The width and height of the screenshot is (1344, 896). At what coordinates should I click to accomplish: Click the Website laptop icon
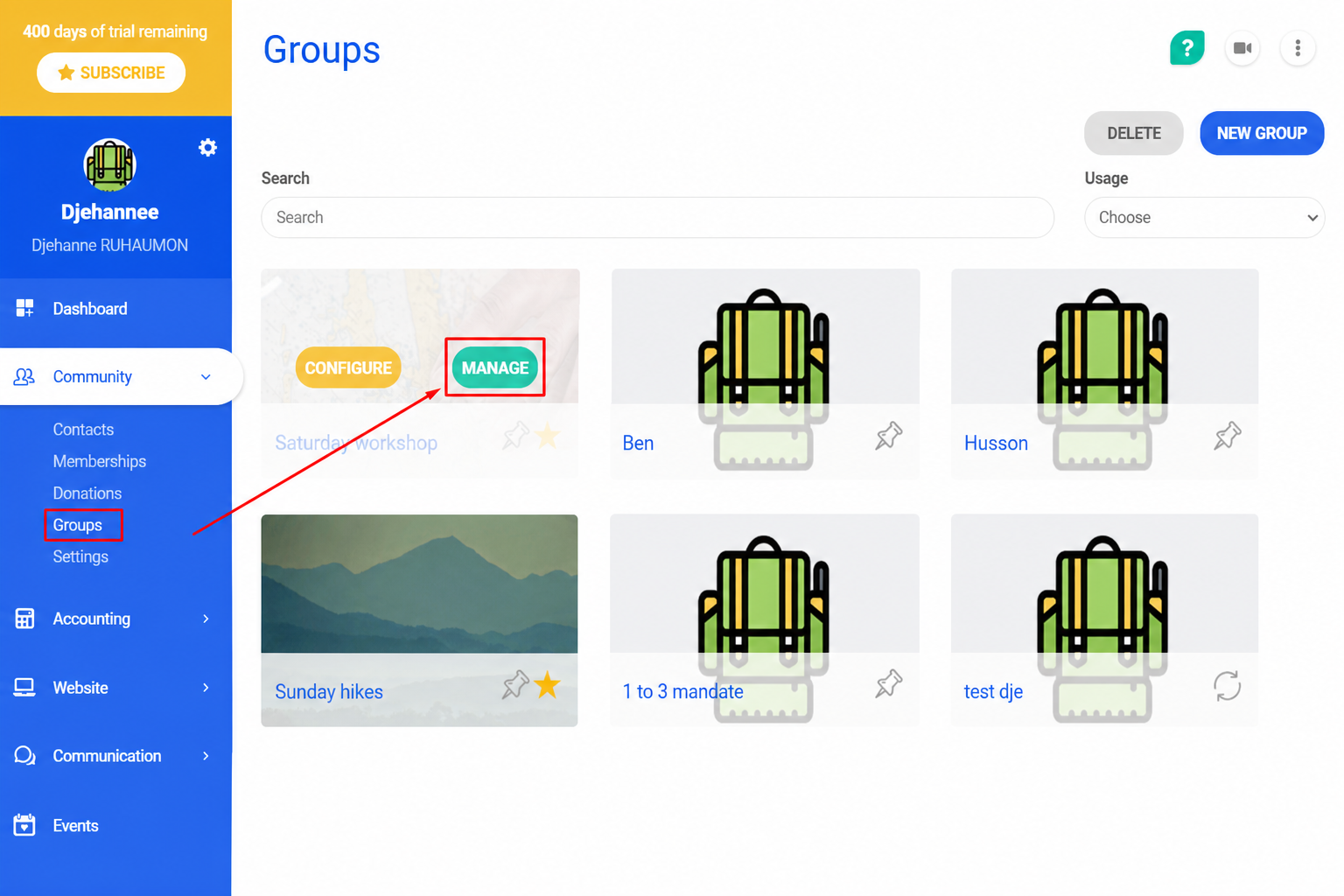coord(24,688)
